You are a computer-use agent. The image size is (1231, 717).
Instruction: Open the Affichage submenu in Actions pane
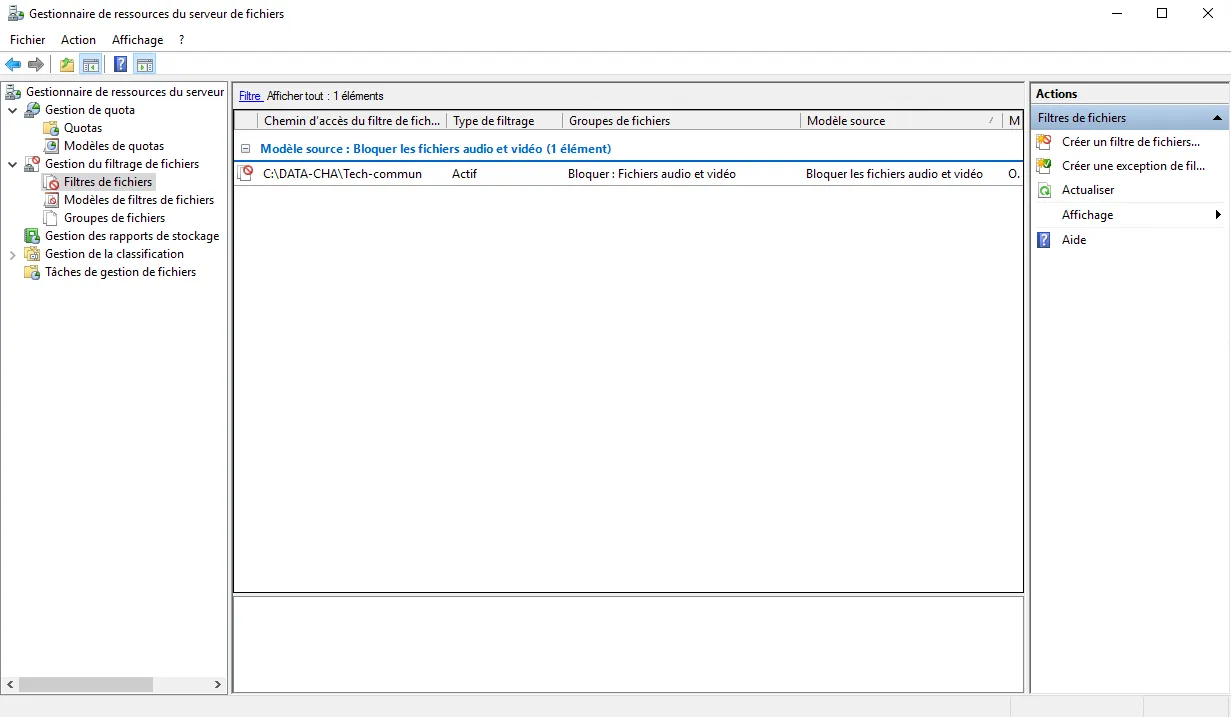[x=1087, y=215]
